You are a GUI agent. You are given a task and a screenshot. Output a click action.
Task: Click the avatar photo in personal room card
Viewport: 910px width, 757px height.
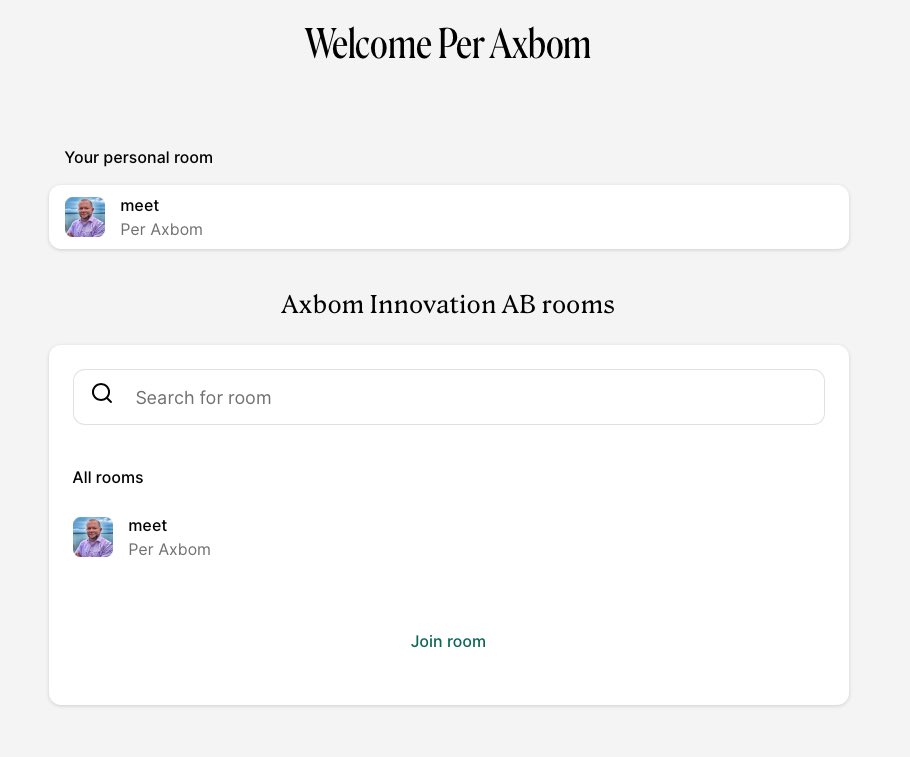pos(85,217)
